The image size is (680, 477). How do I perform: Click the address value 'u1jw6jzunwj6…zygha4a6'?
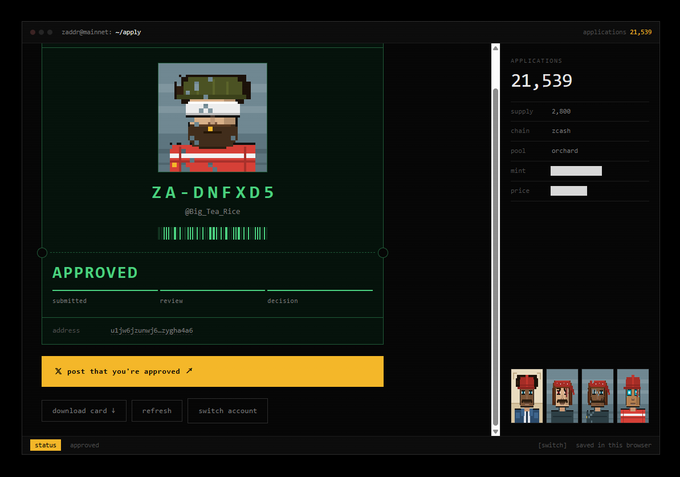coord(152,330)
